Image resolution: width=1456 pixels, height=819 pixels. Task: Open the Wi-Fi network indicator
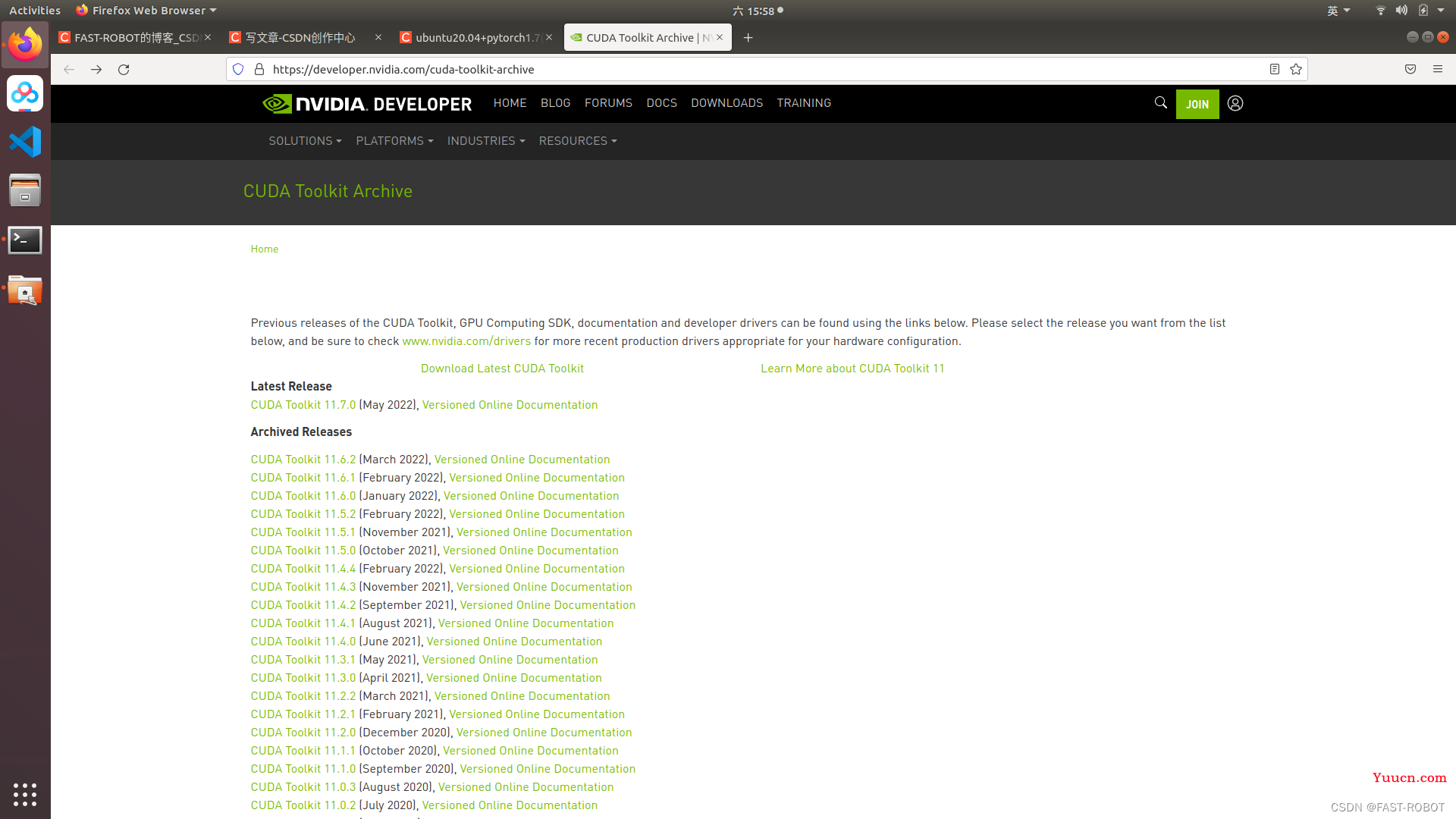tap(1380, 11)
